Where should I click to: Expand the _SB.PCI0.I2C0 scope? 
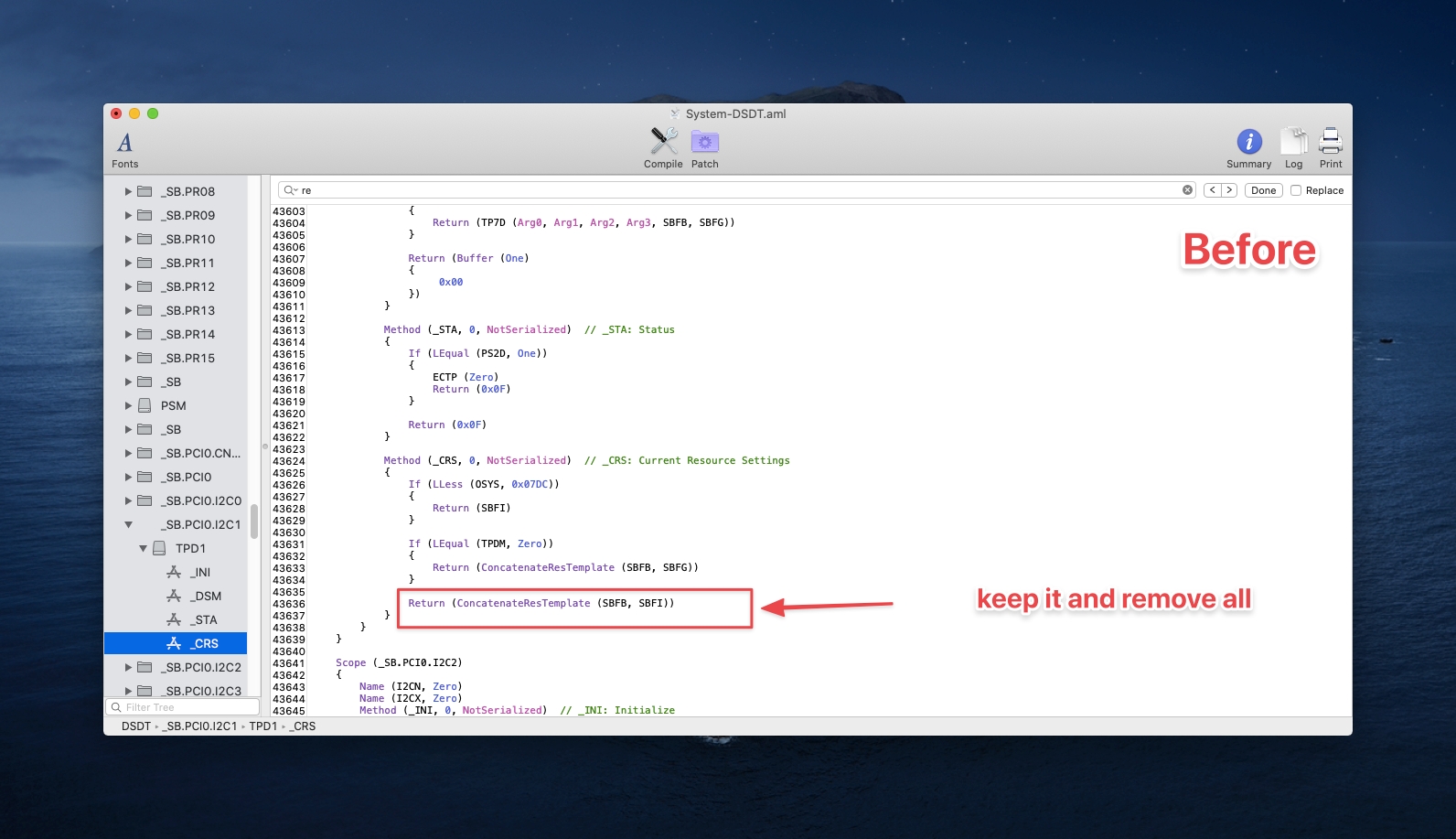pyautogui.click(x=129, y=501)
